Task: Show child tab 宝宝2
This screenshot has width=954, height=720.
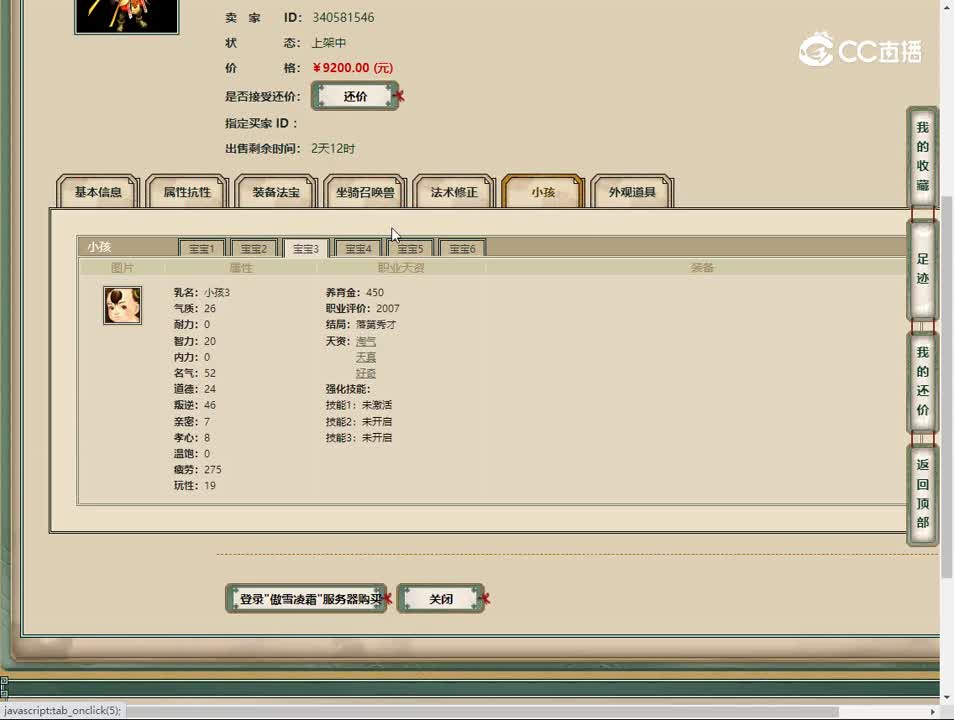Action: coord(254,248)
